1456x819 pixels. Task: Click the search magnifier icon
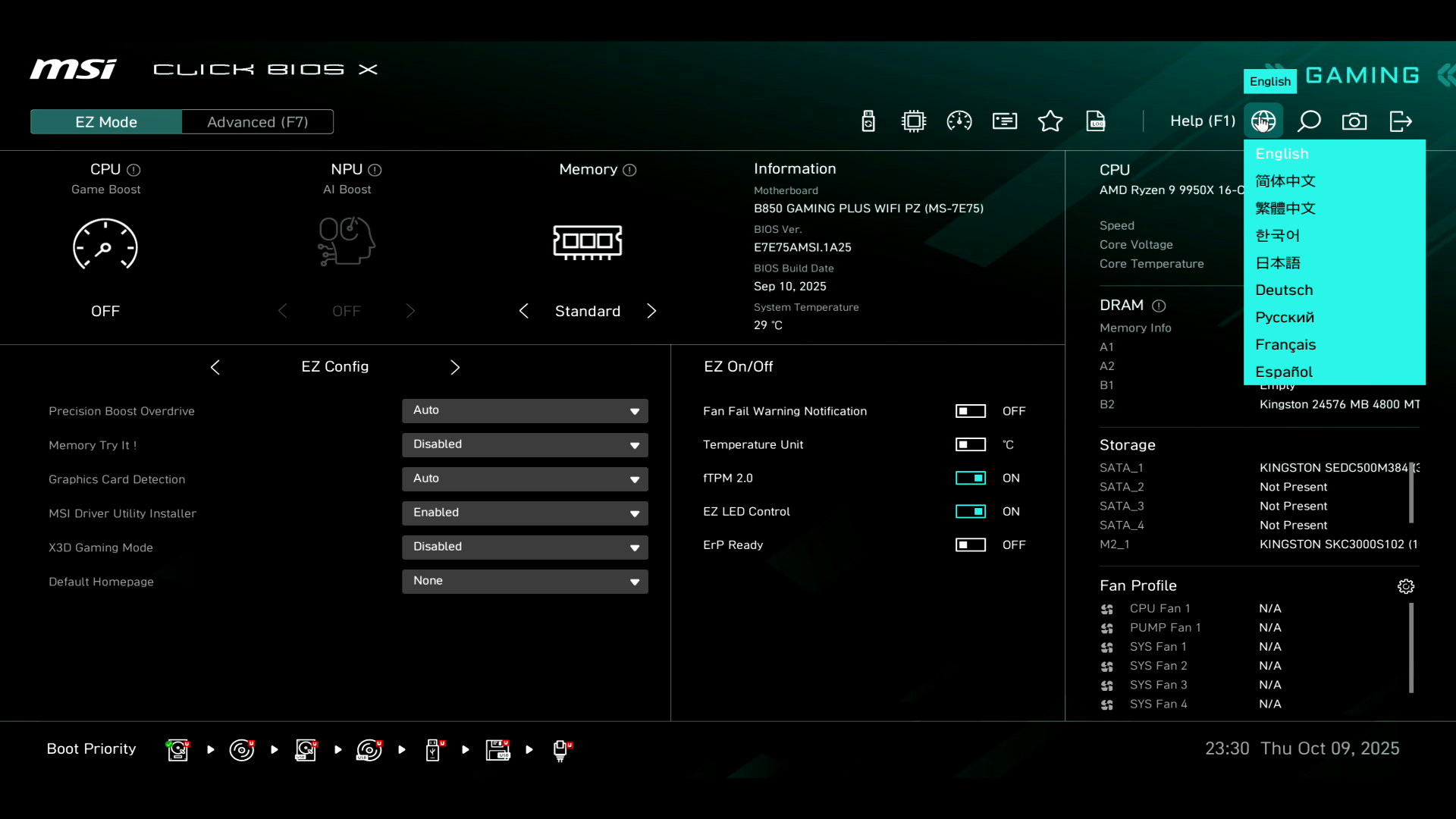(1309, 121)
